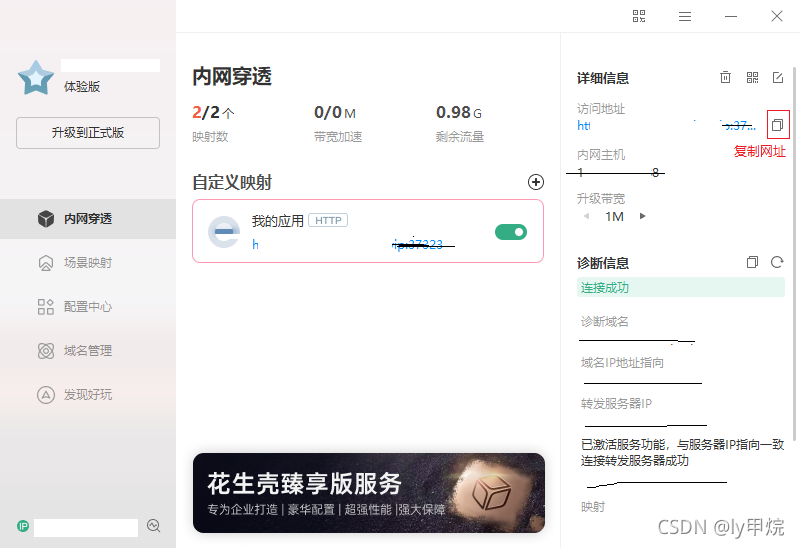Select 内网穿透 in the sidebar

(x=88, y=219)
